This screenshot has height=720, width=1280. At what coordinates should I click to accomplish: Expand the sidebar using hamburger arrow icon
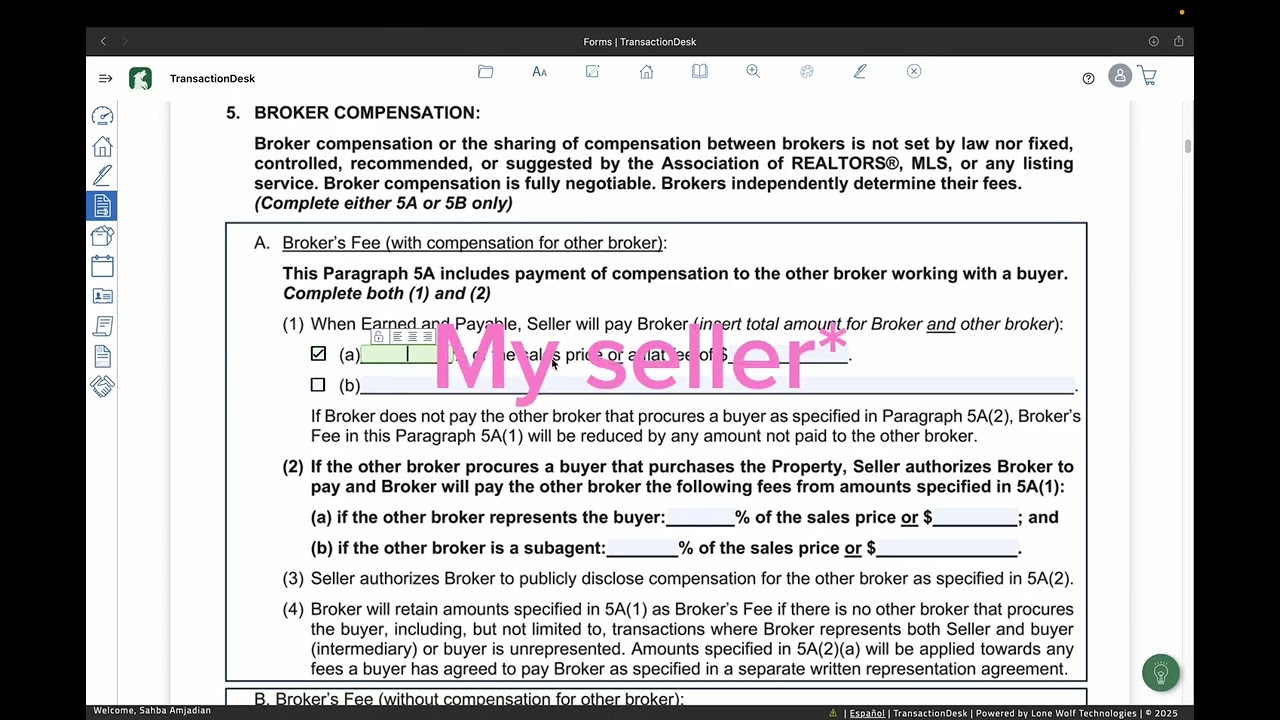click(x=105, y=78)
